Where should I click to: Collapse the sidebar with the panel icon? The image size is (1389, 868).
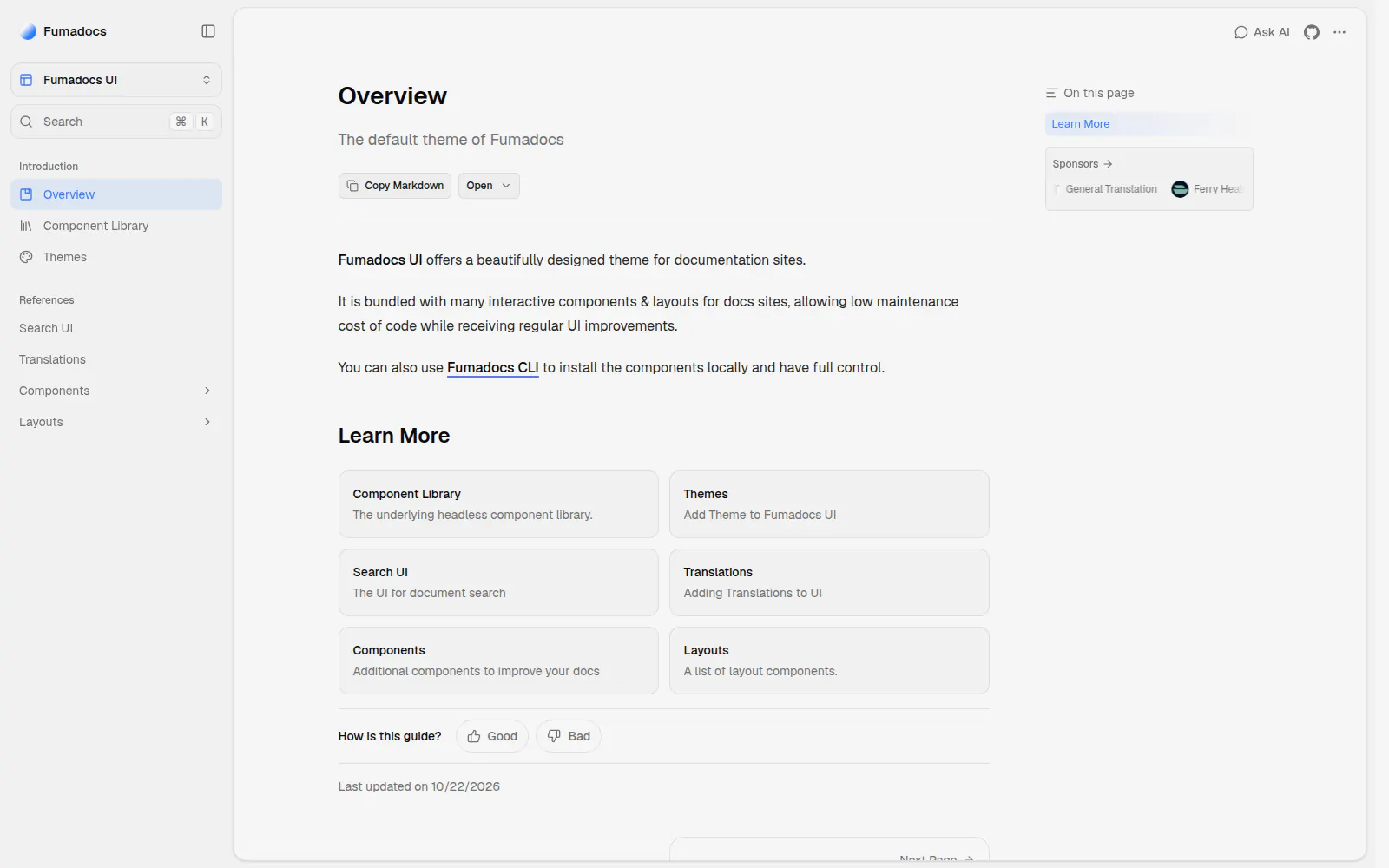pos(208,31)
